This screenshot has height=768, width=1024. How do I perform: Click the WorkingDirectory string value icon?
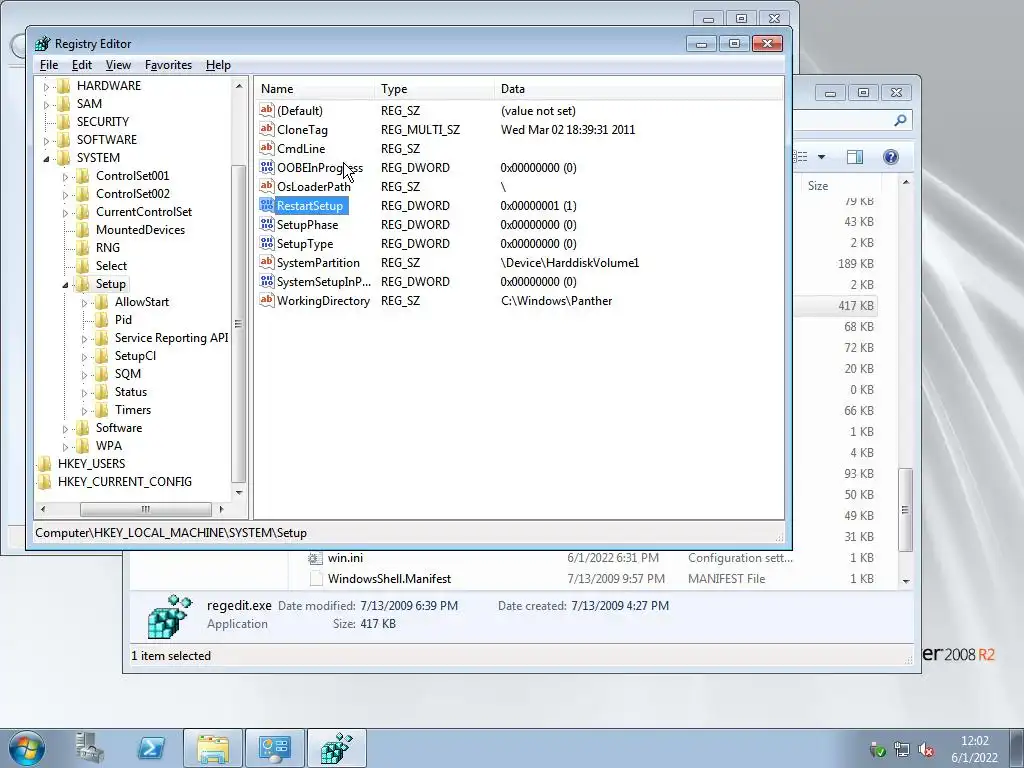pyautogui.click(x=266, y=300)
